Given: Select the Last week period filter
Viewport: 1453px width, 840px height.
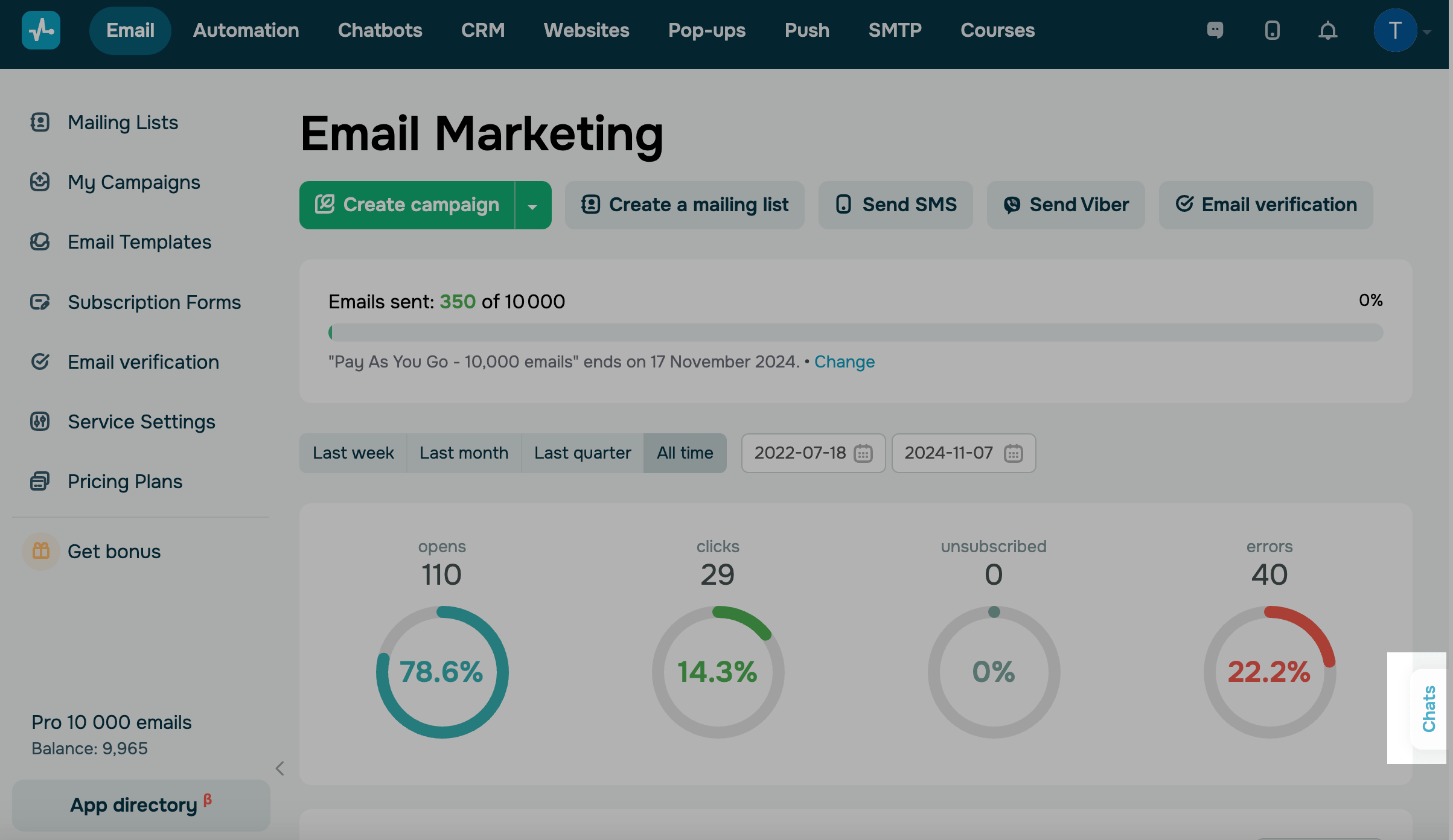Looking at the screenshot, I should pyautogui.click(x=353, y=453).
